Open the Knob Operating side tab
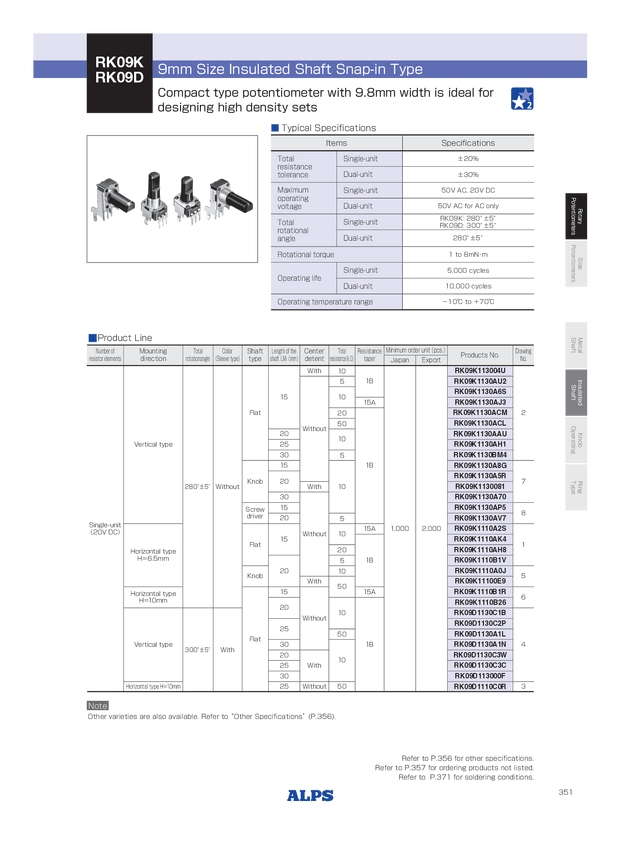The height and width of the screenshot is (850, 621). (x=576, y=440)
